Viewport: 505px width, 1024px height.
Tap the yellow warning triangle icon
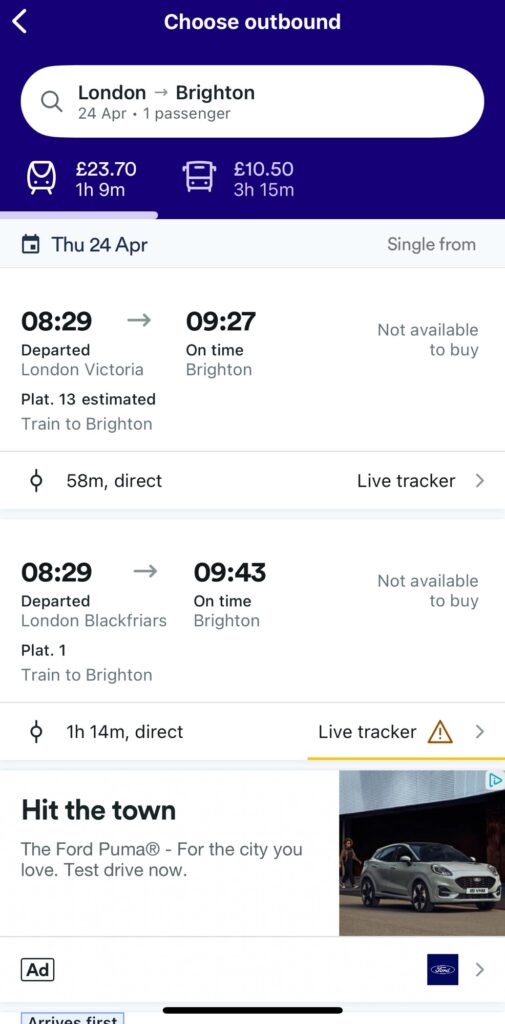pos(440,731)
